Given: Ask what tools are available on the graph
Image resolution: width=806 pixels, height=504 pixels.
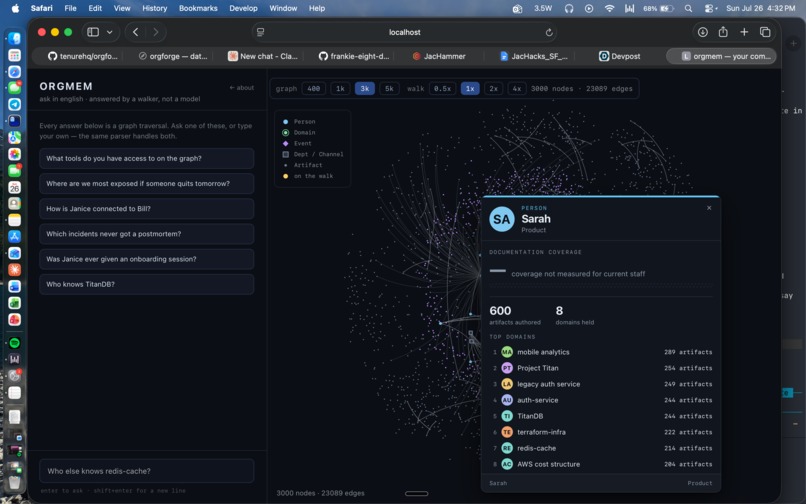Looking at the screenshot, I should coord(146,158).
